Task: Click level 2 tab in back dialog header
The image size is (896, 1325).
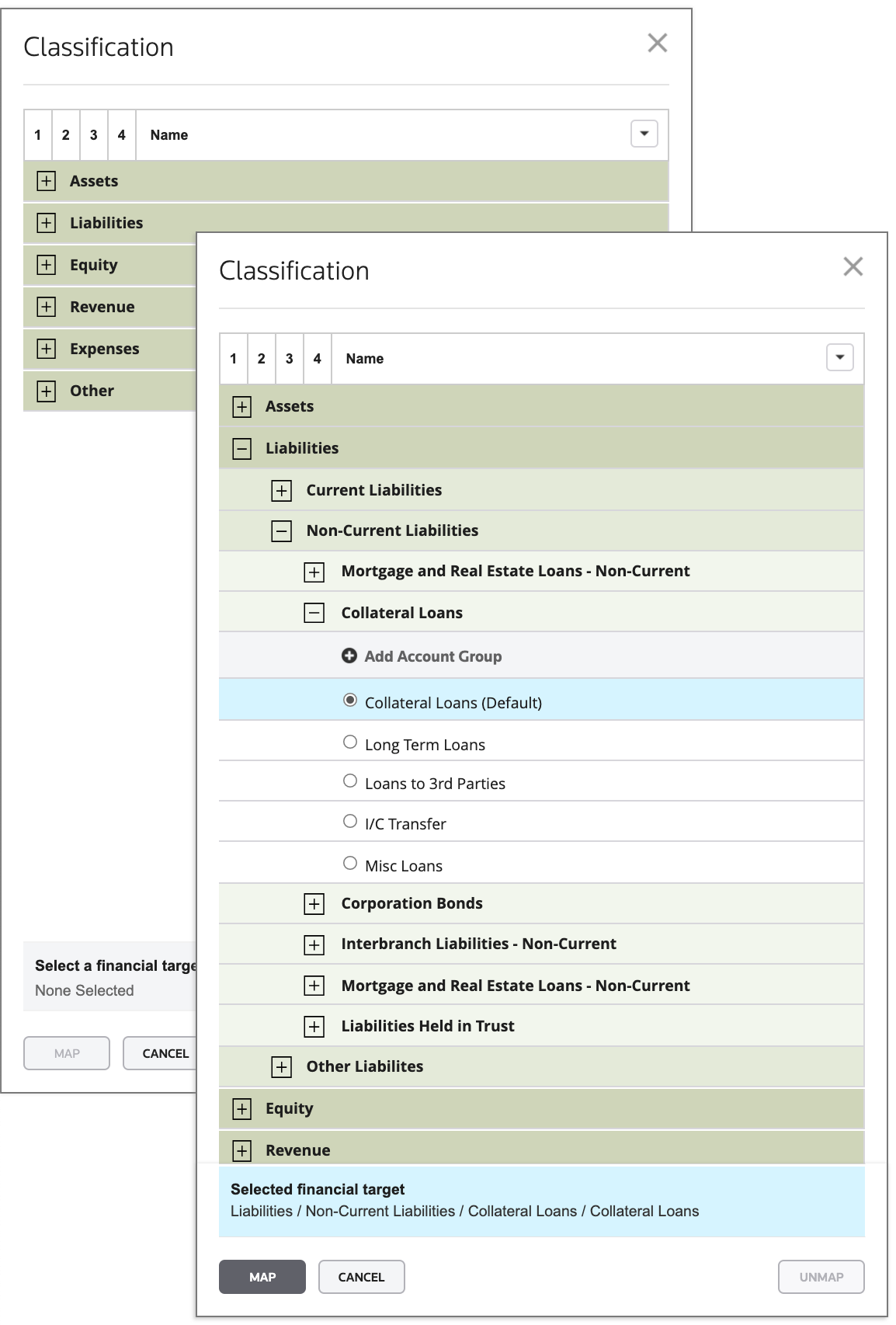Action: coord(66,135)
